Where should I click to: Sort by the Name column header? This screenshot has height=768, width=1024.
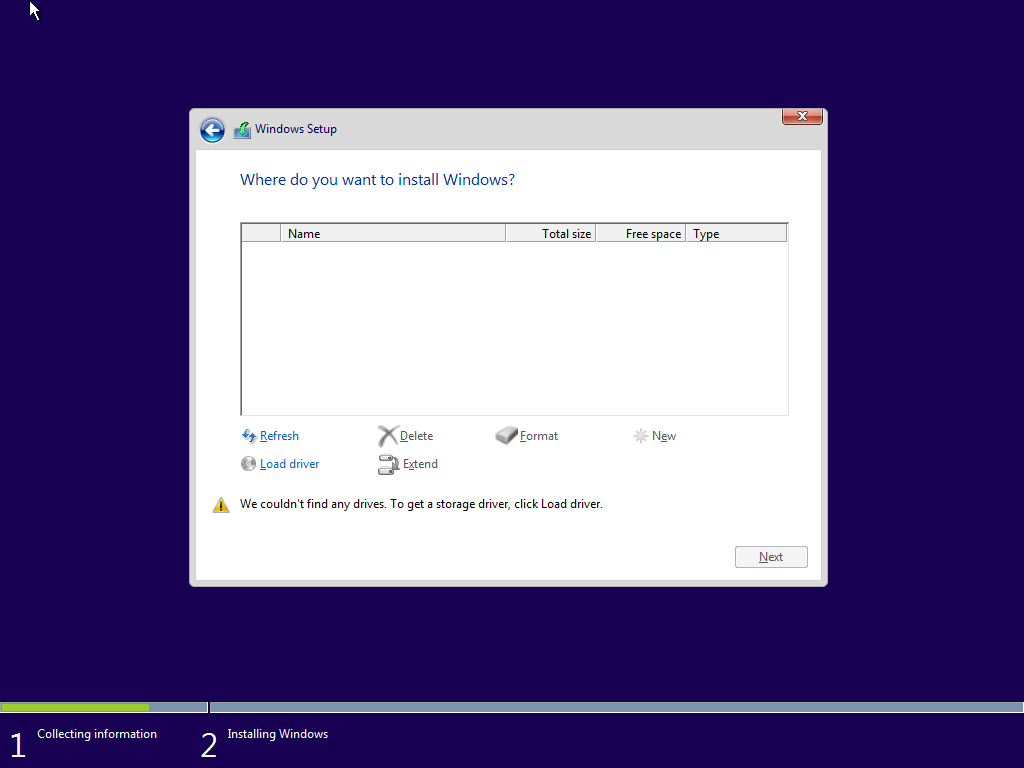click(393, 234)
